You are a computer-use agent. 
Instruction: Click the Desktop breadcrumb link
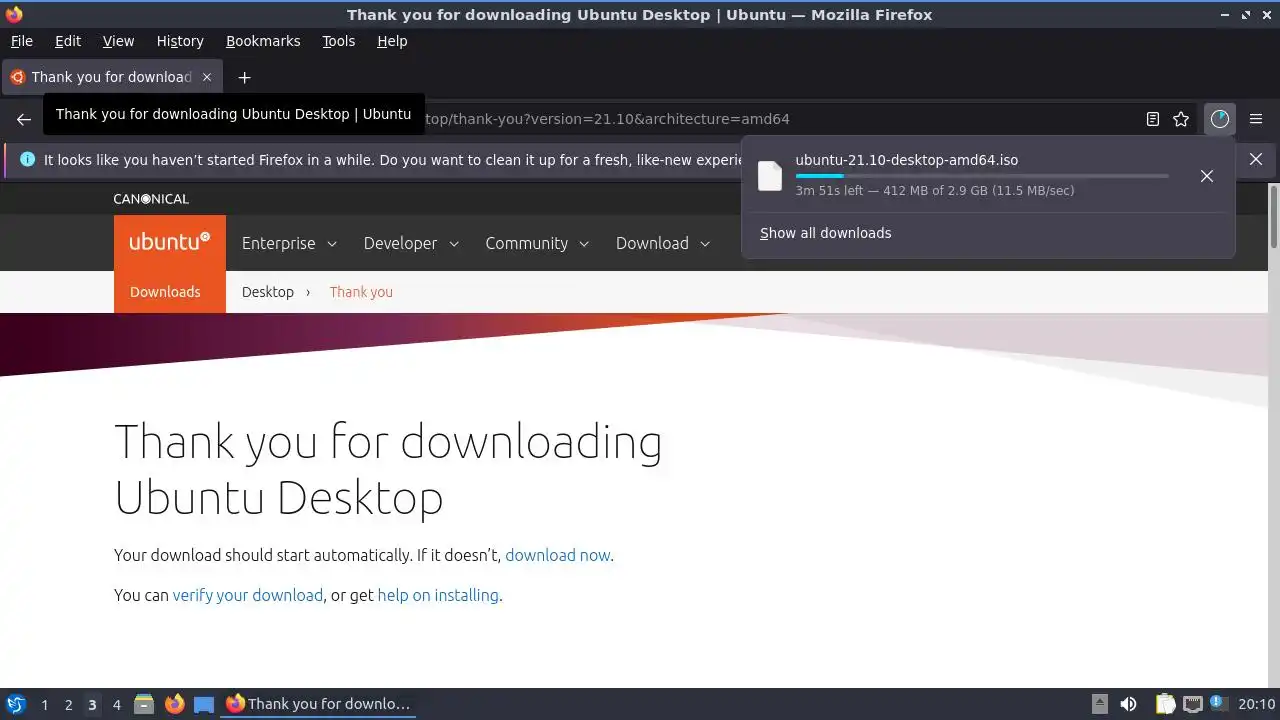pyautogui.click(x=268, y=292)
